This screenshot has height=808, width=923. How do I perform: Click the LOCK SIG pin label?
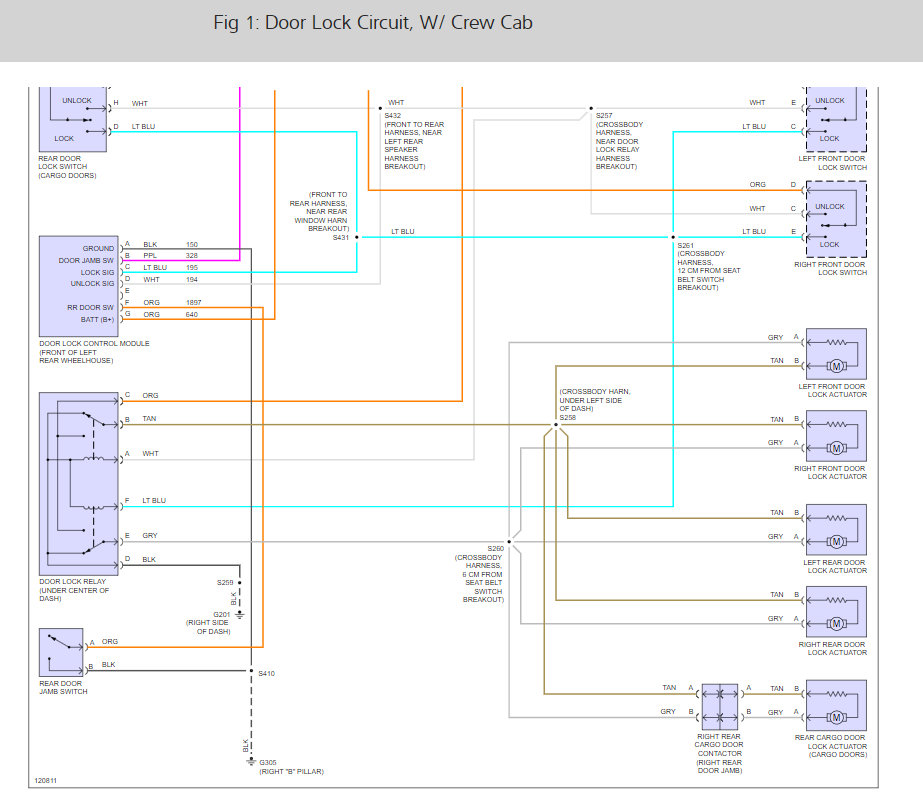[97, 272]
